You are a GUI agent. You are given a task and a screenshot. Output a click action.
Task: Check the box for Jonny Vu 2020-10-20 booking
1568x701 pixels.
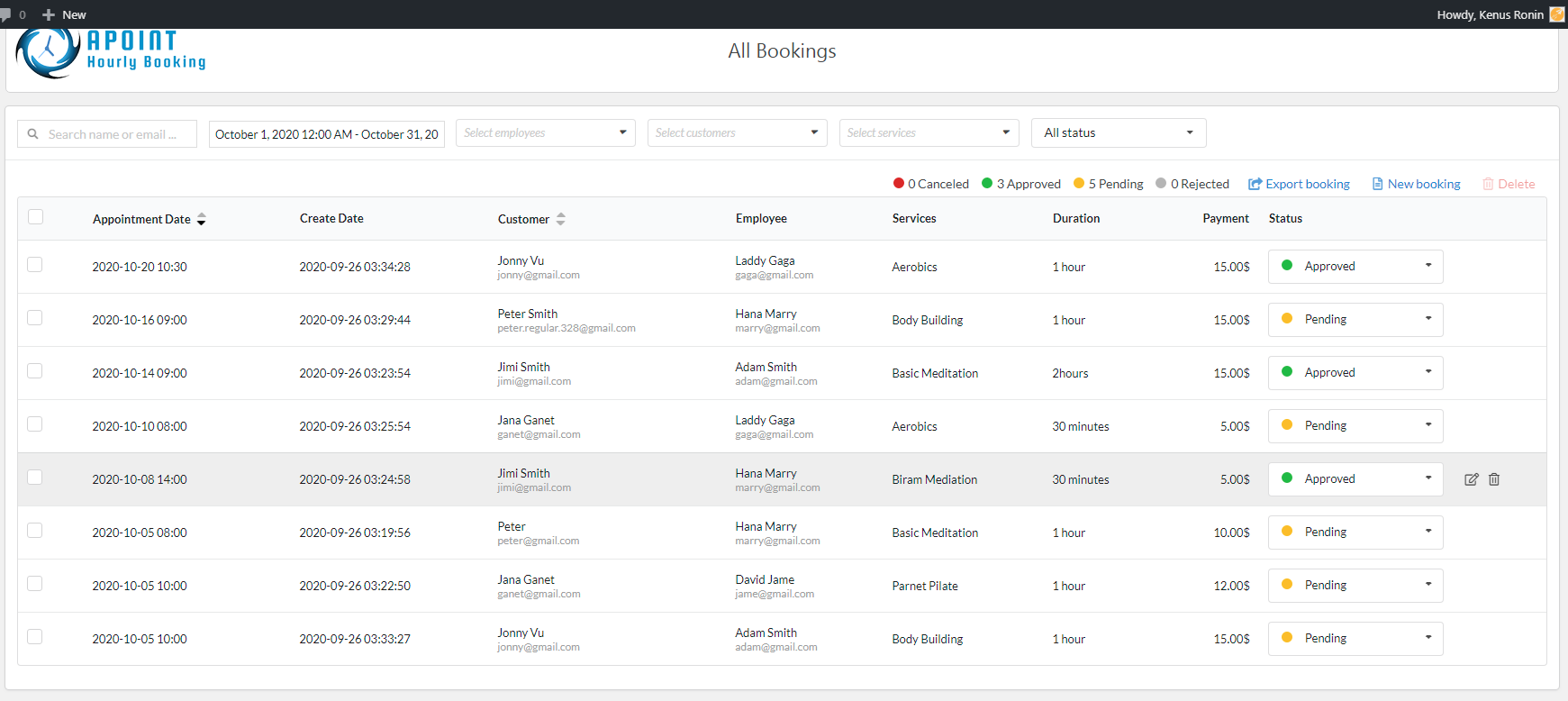35,265
